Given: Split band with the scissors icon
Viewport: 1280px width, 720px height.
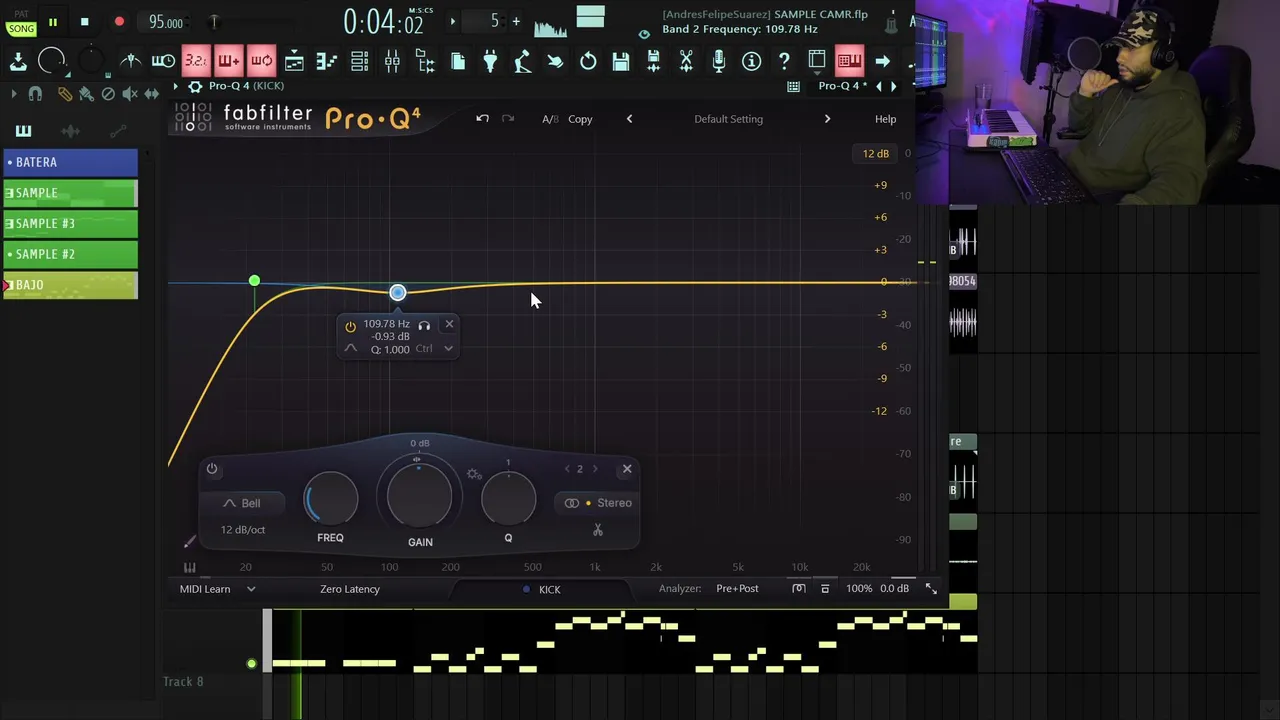Looking at the screenshot, I should pyautogui.click(x=598, y=530).
